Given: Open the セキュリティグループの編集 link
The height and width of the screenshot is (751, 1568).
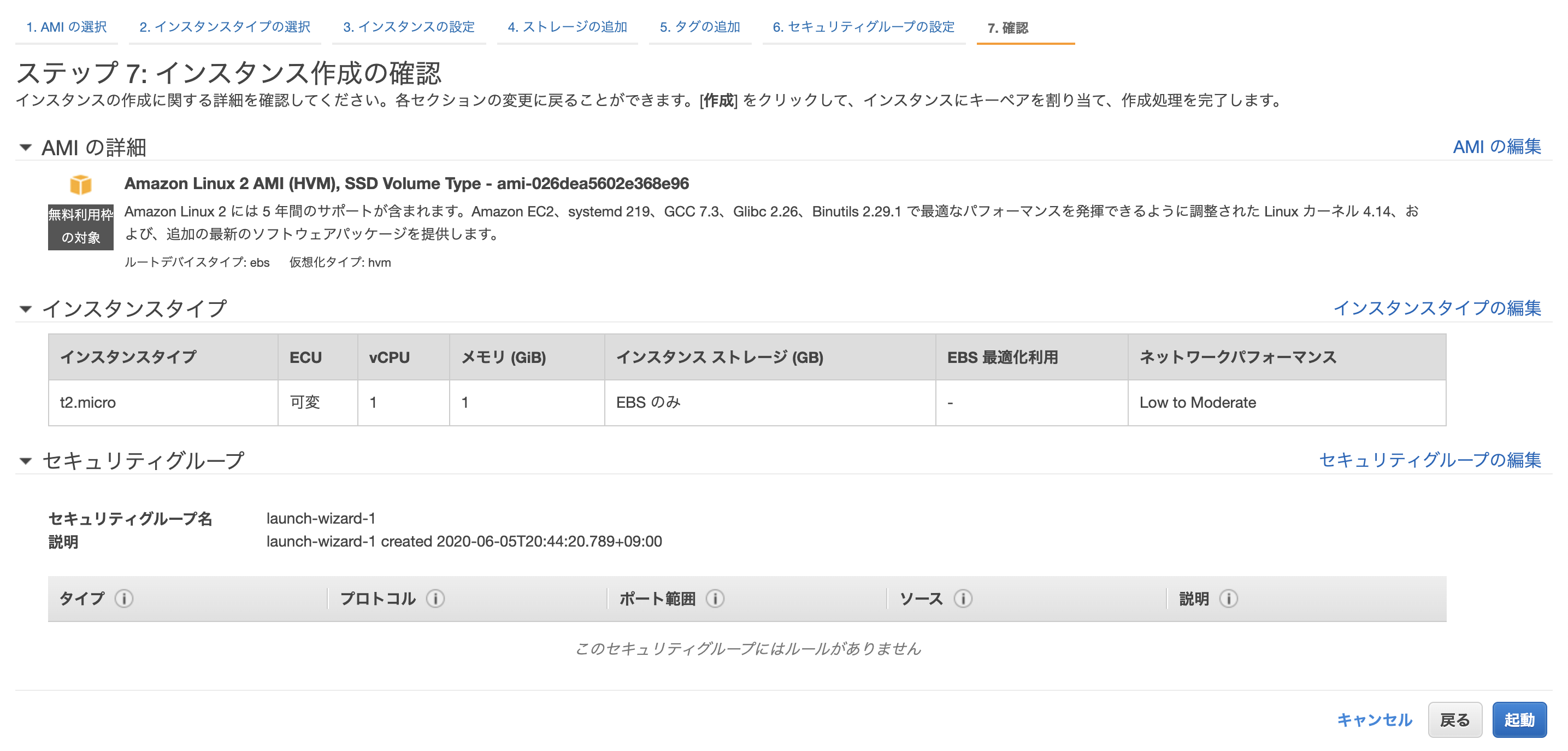Looking at the screenshot, I should (x=1429, y=460).
